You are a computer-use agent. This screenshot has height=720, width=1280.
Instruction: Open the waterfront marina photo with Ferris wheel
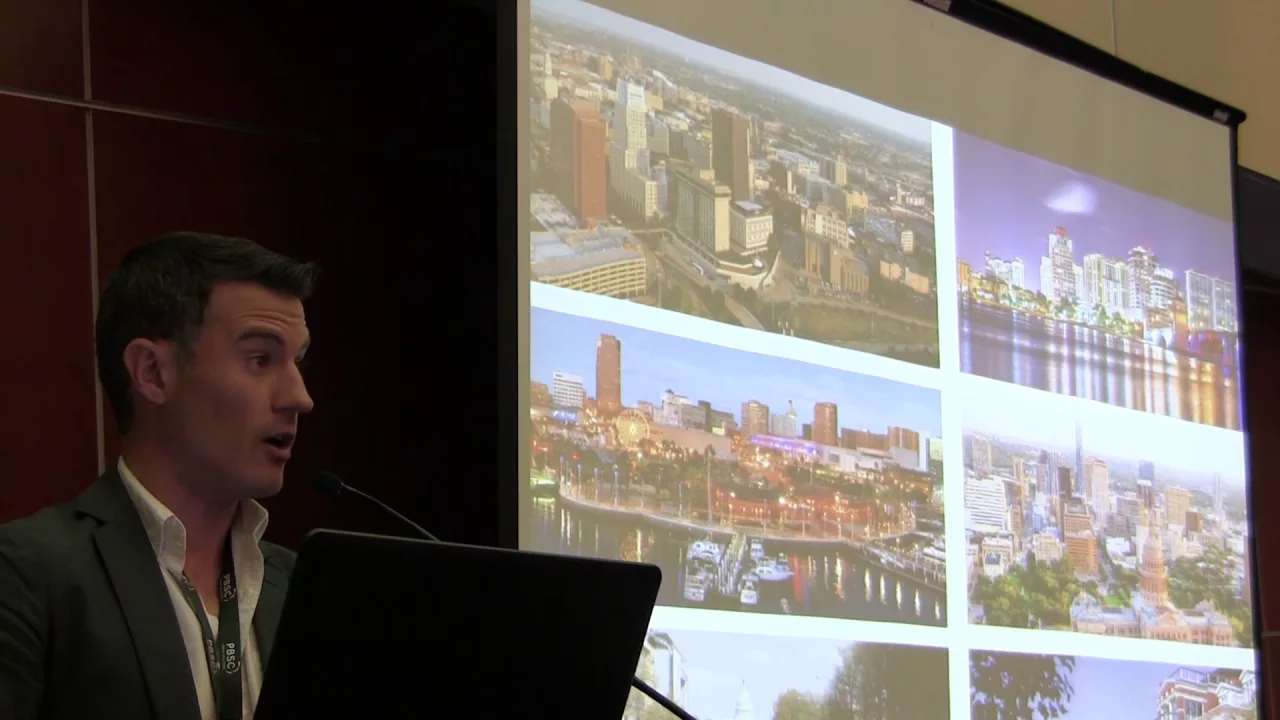[x=737, y=466]
